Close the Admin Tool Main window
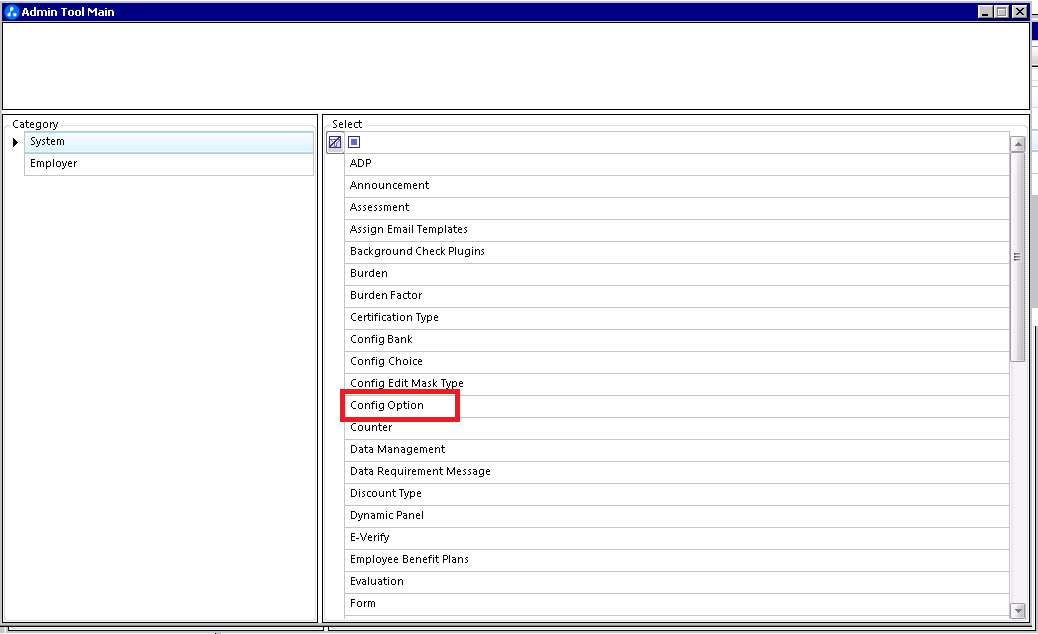Image resolution: width=1038 pixels, height=634 pixels. [x=1019, y=12]
